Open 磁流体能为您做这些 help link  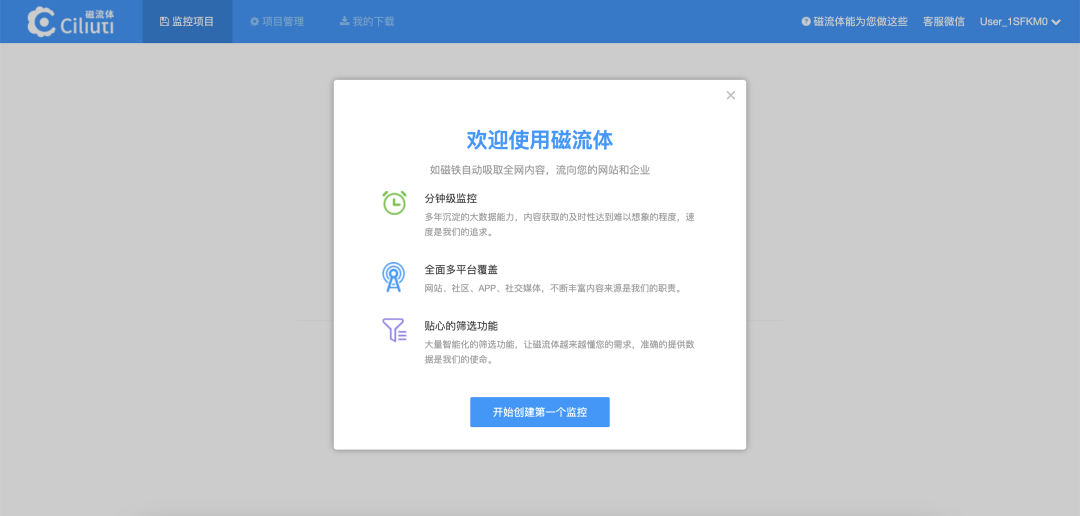[855, 21]
